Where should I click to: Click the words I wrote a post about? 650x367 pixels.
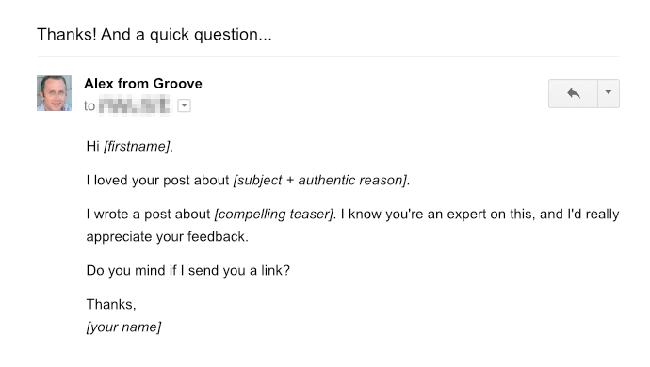click(148, 214)
